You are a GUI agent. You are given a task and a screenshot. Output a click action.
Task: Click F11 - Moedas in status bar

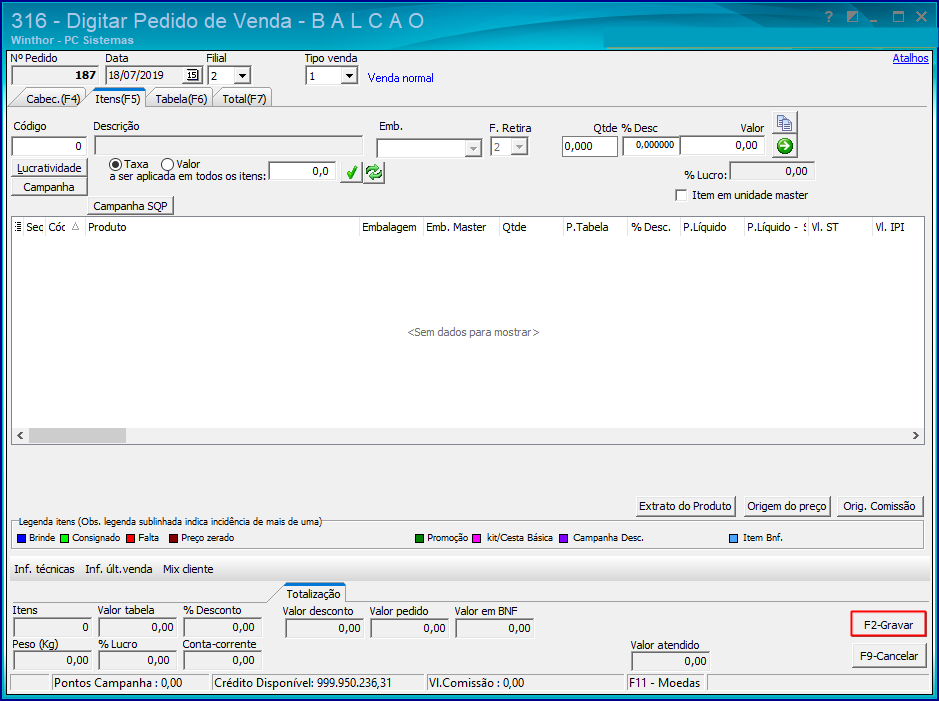tap(665, 682)
